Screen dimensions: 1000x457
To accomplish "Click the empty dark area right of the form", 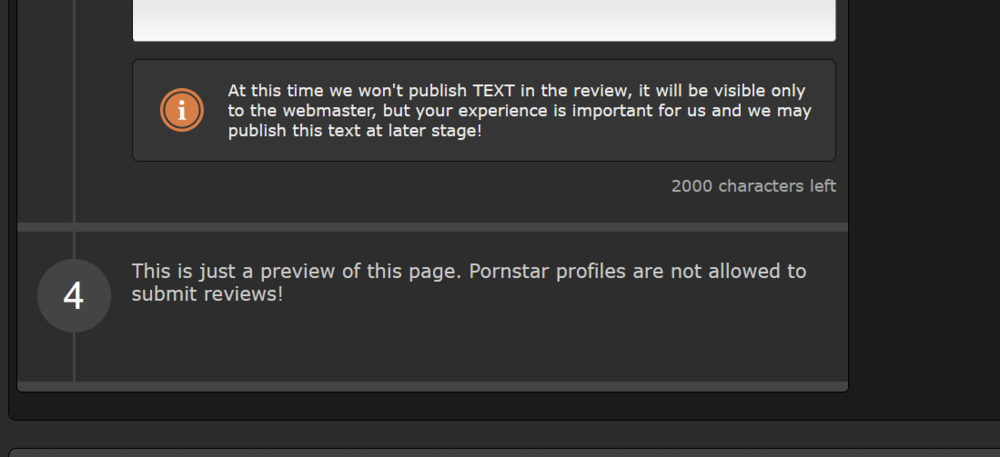I will [925, 200].
